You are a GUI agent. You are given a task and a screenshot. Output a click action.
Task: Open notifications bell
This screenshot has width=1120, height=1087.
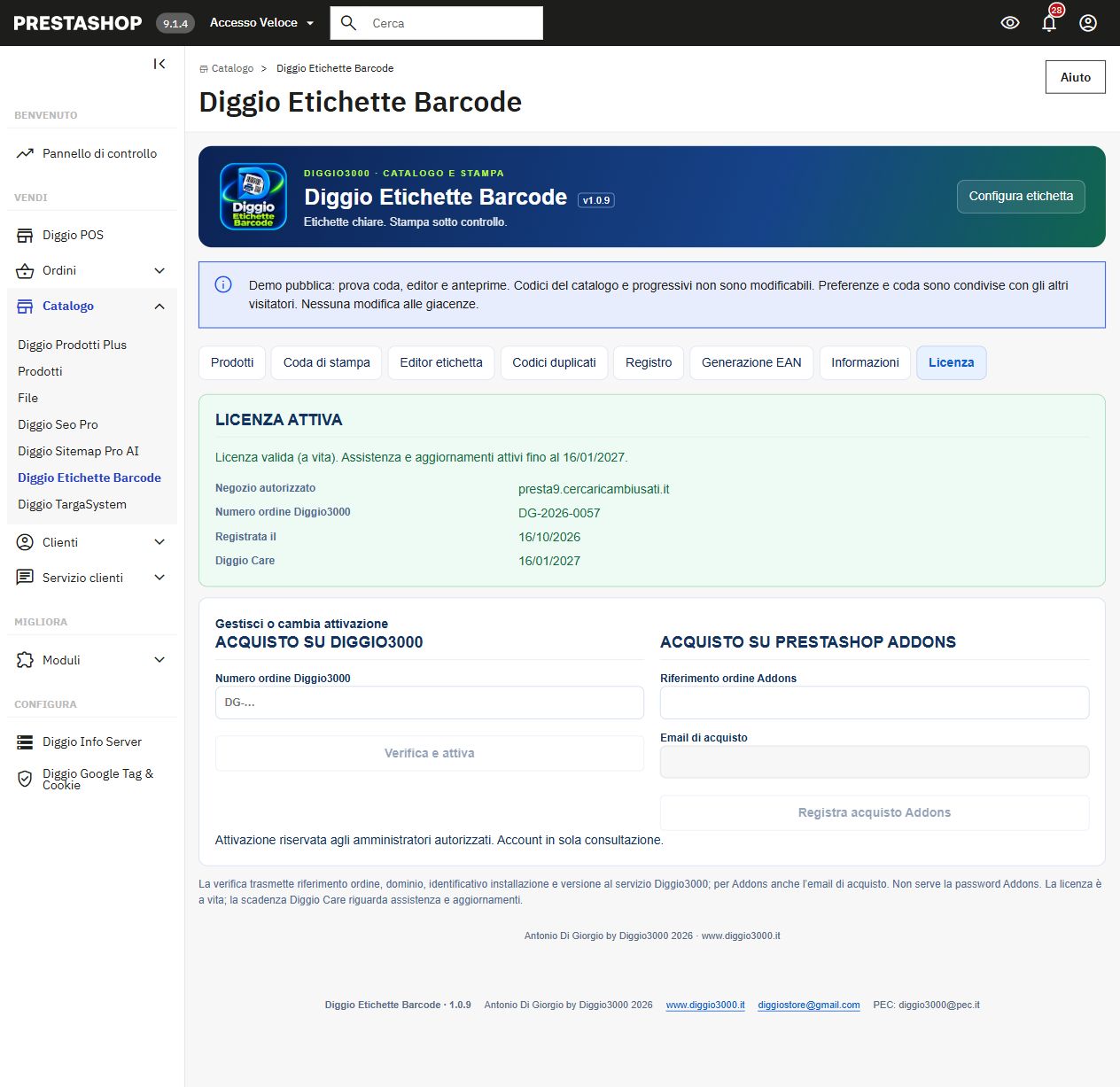(1049, 23)
